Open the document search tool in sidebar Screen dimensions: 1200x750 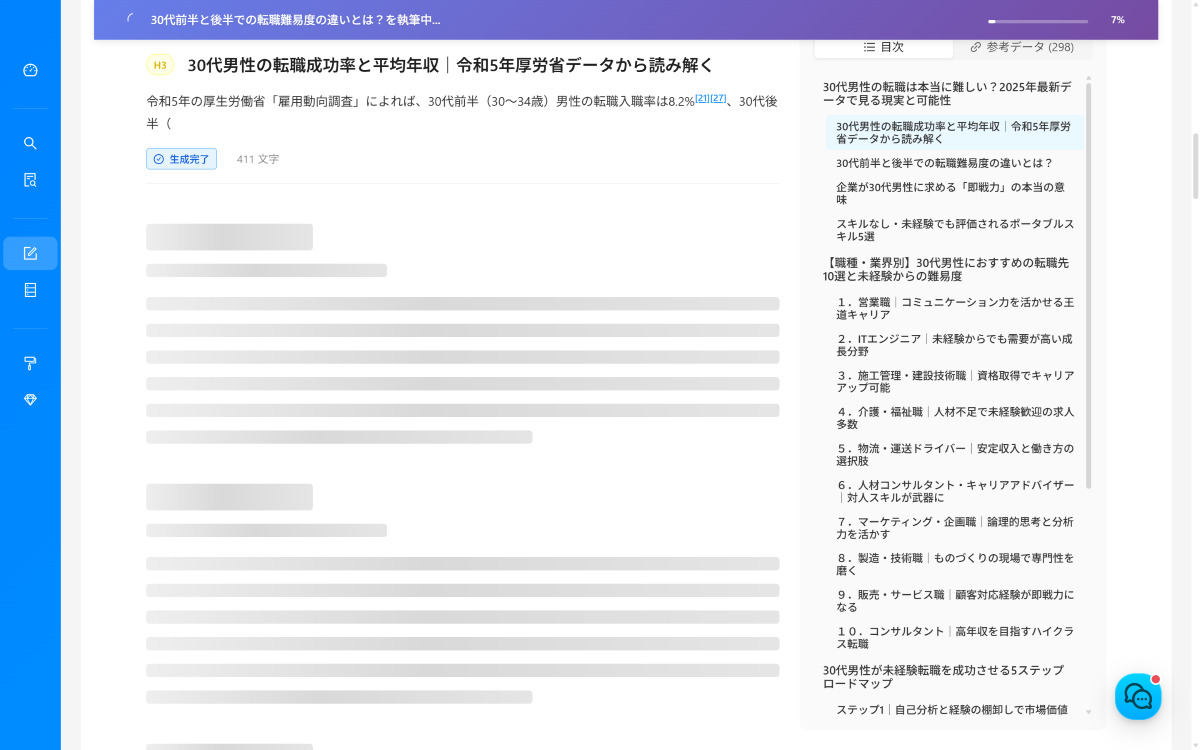pyautogui.click(x=30, y=180)
